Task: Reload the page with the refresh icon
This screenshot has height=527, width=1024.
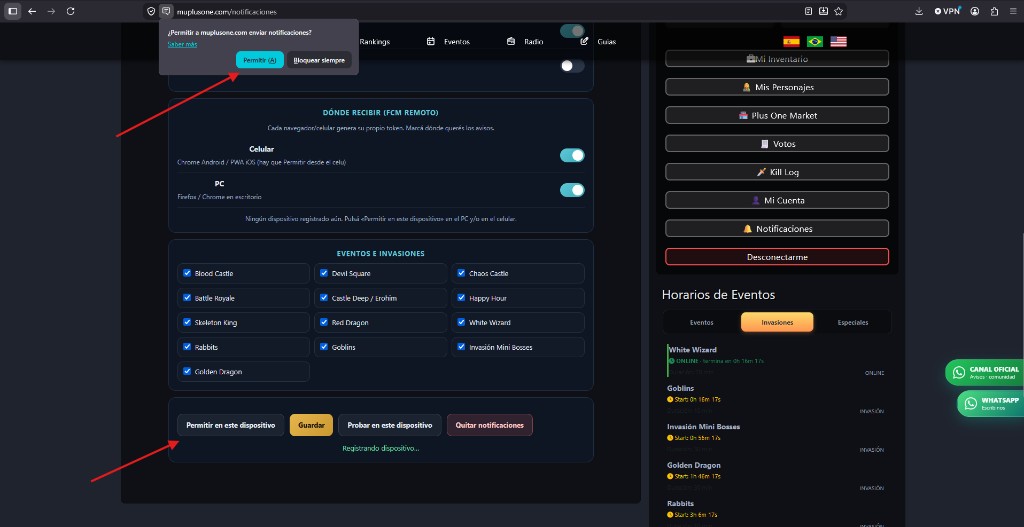Action: coord(71,11)
